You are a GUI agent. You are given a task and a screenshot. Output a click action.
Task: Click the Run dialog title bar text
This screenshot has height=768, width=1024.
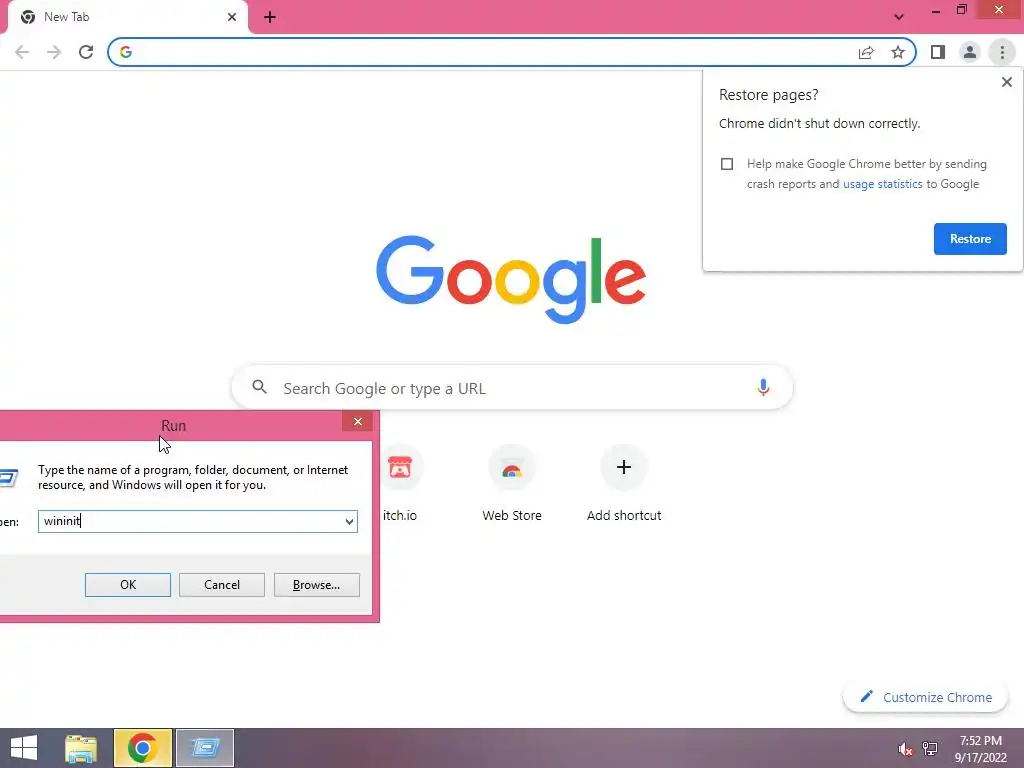coord(174,426)
